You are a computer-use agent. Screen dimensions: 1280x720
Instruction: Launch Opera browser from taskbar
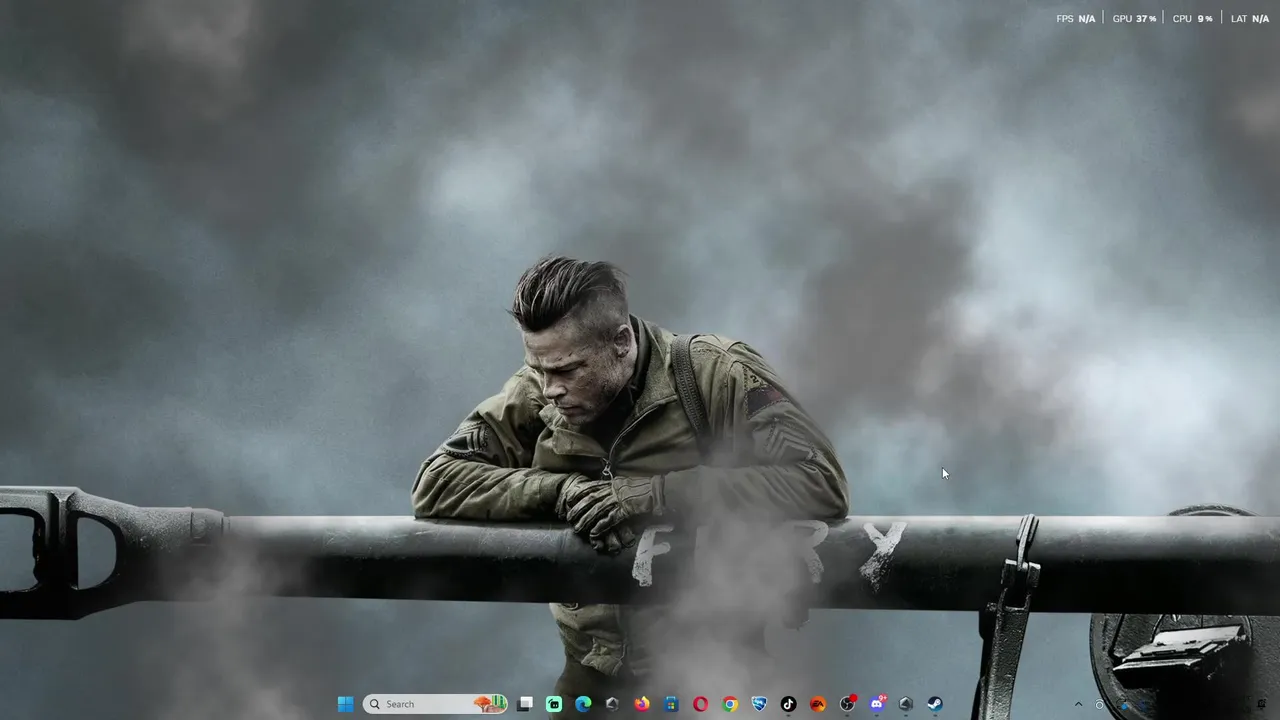700,704
